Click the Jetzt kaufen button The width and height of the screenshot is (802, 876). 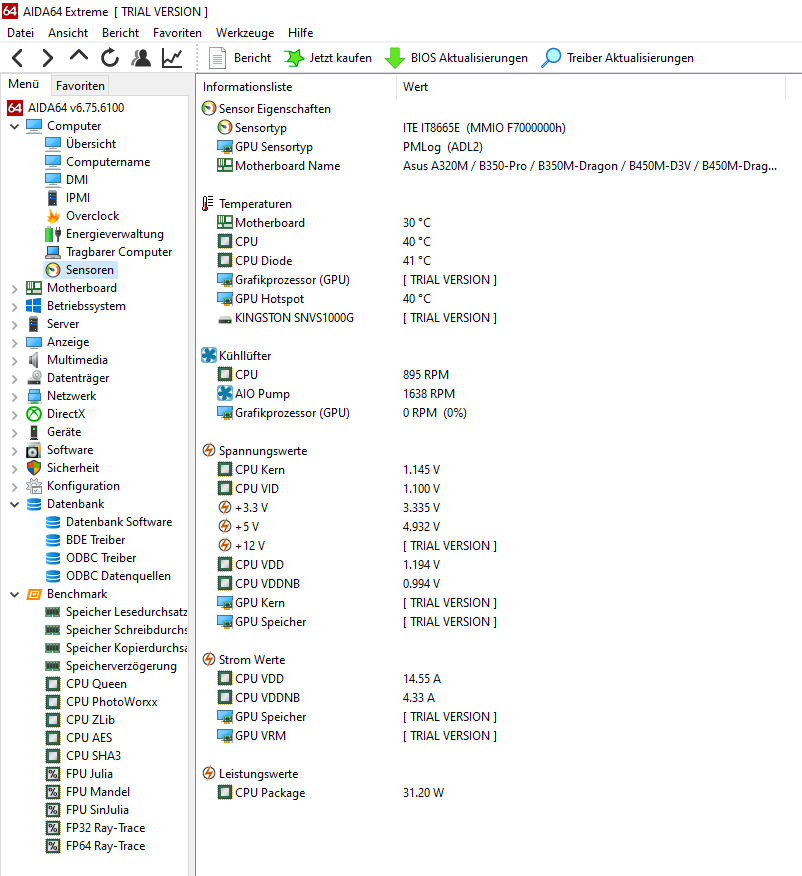coord(327,58)
